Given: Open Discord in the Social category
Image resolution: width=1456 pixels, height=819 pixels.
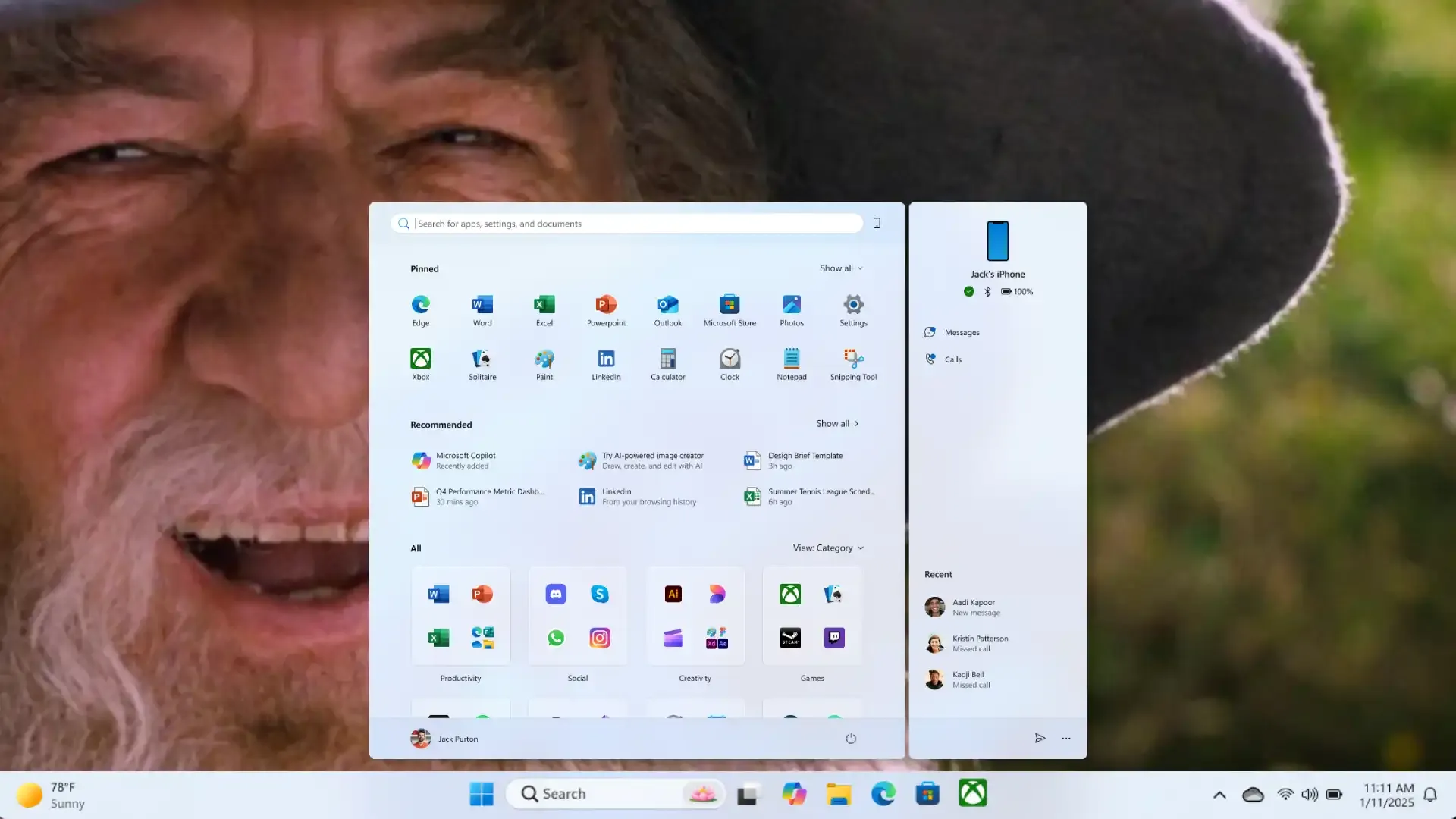Looking at the screenshot, I should pos(556,594).
